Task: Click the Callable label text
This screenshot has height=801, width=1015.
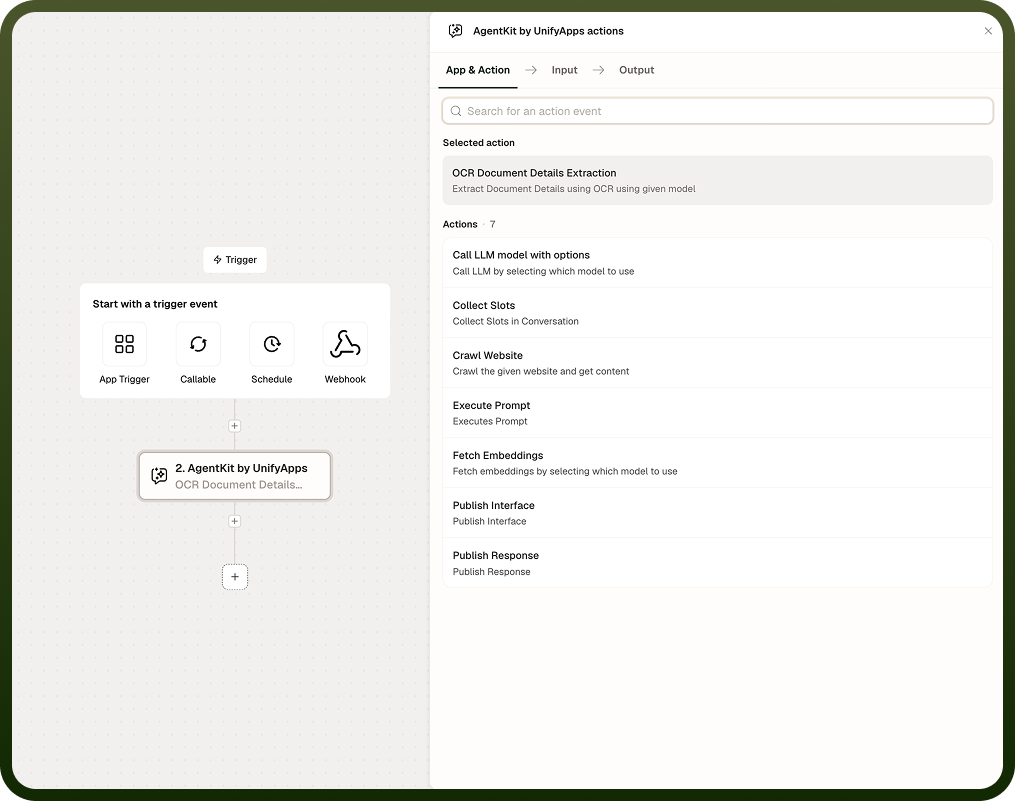Action: tap(198, 379)
